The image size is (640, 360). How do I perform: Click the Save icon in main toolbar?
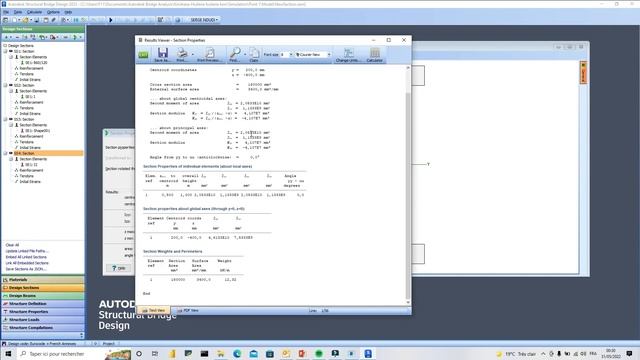point(36,20)
